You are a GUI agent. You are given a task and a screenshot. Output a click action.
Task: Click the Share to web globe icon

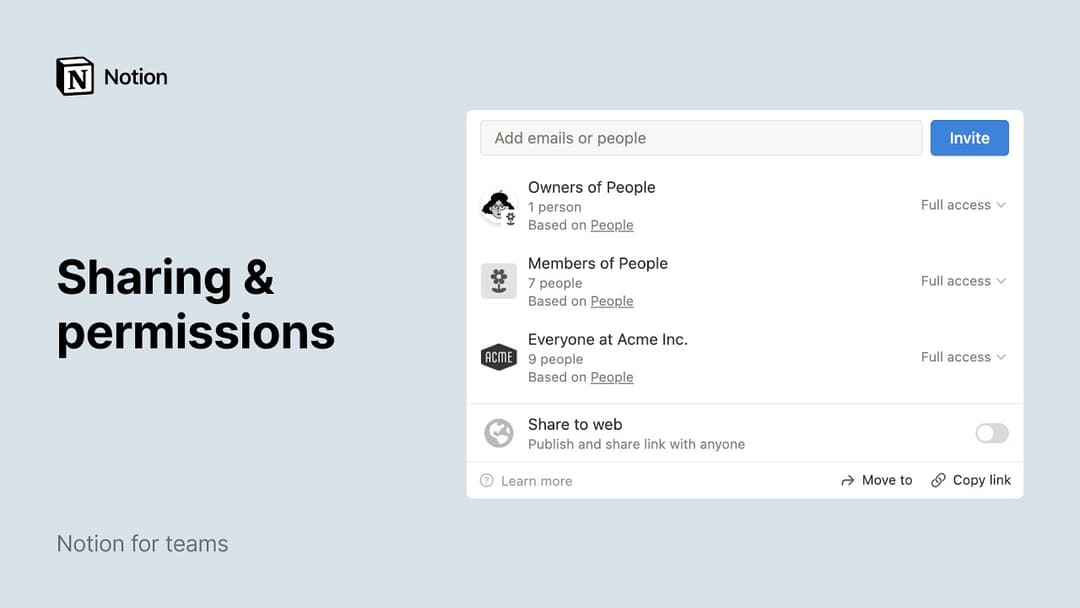pyautogui.click(x=499, y=433)
